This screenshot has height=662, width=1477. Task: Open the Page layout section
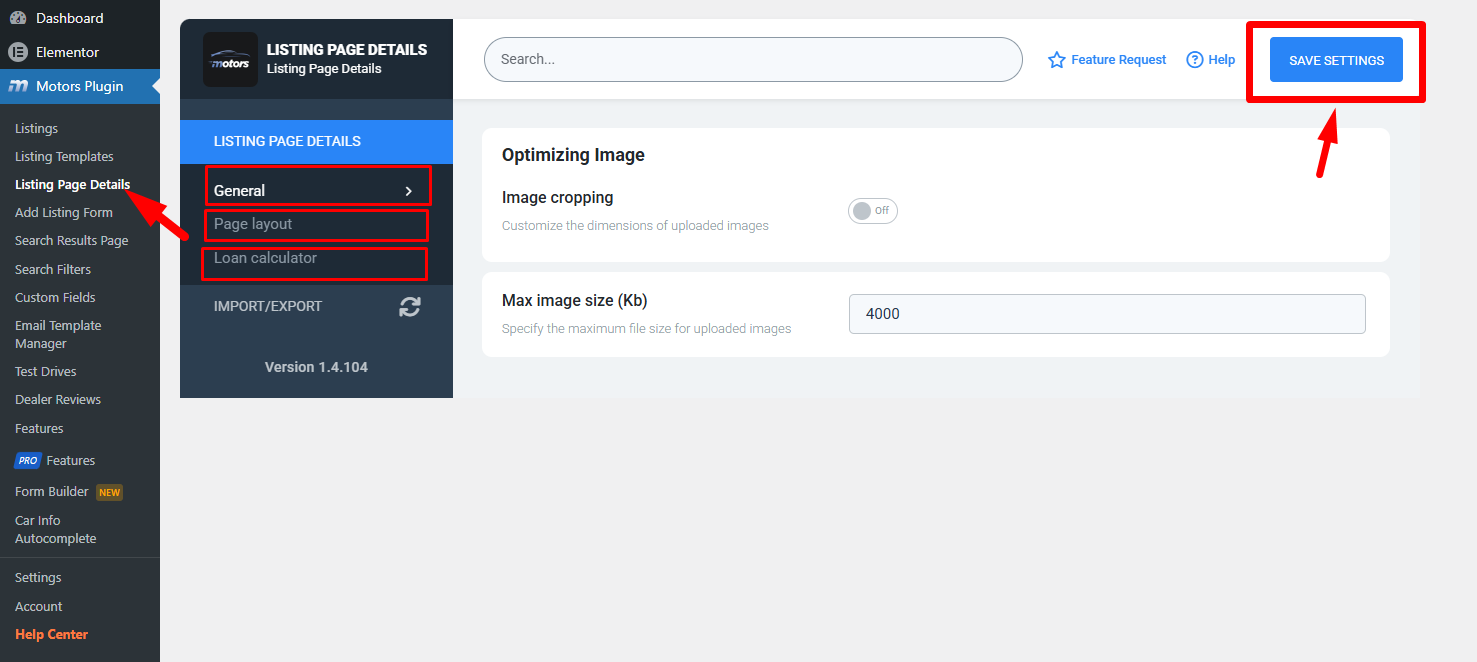[253, 224]
